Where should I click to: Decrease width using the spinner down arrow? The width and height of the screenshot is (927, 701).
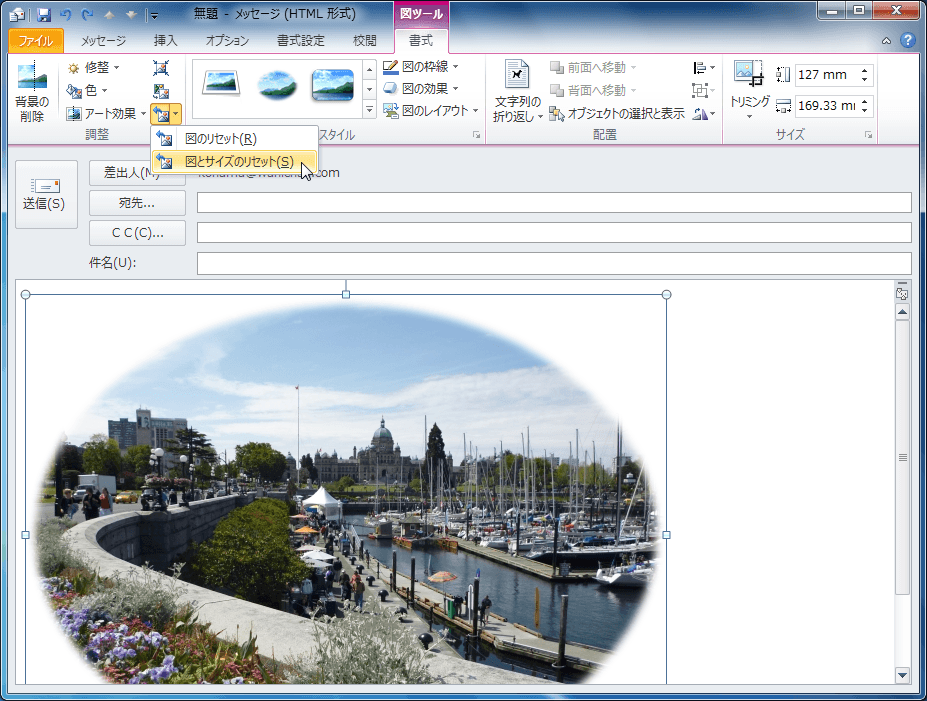[x=864, y=111]
